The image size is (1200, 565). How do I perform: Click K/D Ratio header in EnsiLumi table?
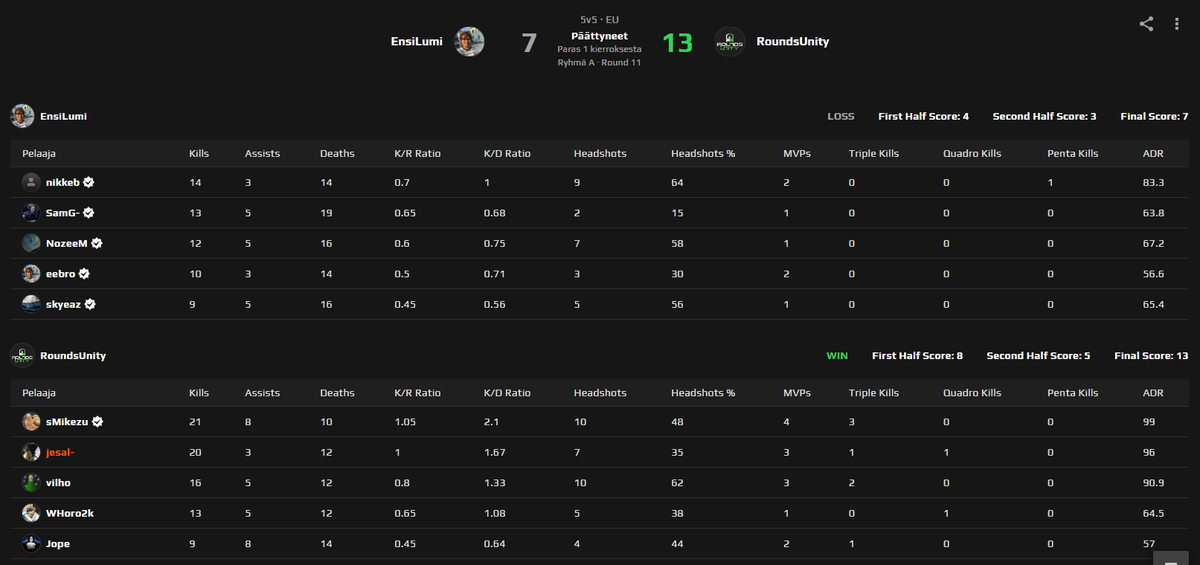(507, 154)
